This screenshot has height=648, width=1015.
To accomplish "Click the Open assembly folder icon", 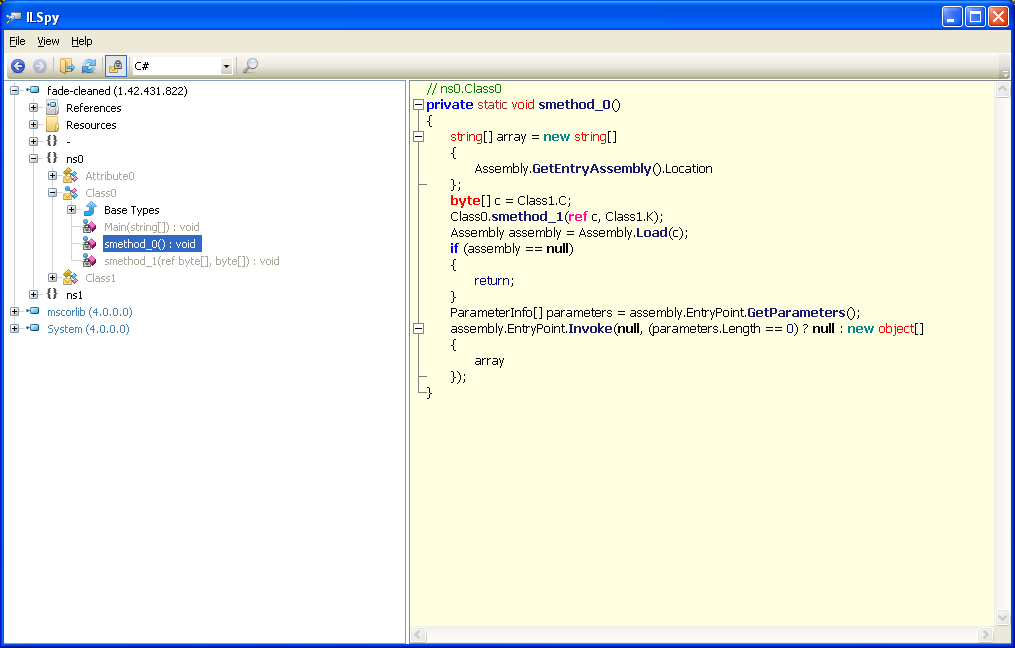I will [x=67, y=66].
